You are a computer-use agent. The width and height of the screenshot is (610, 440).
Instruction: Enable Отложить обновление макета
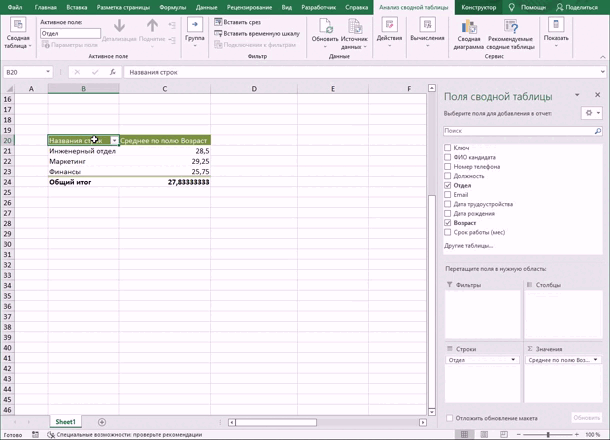[x=449, y=418]
